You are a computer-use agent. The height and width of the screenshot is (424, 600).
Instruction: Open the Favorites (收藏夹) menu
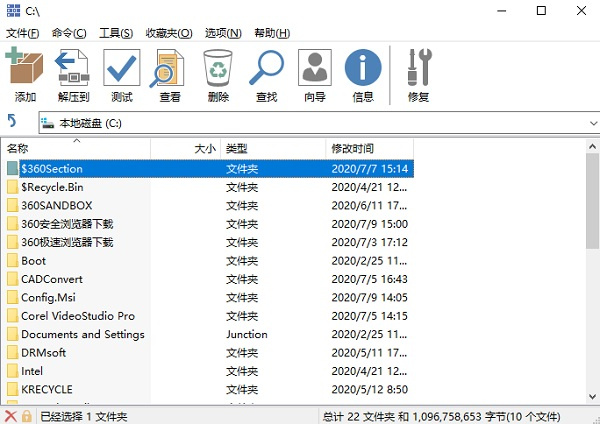(169, 33)
